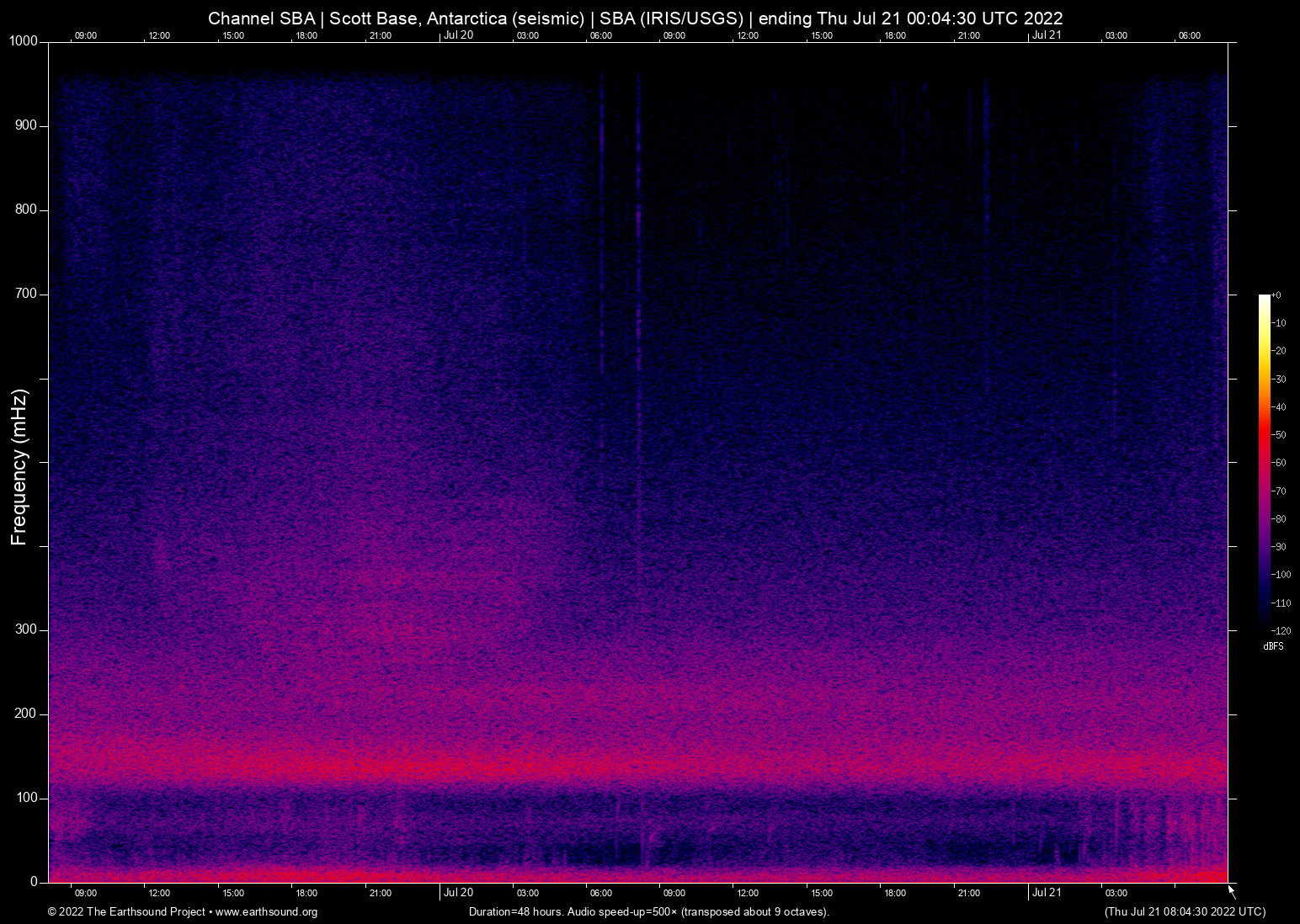Image resolution: width=1300 pixels, height=924 pixels.
Task: Click the Jul 20 marker on the top timeline
Action: 459,35
